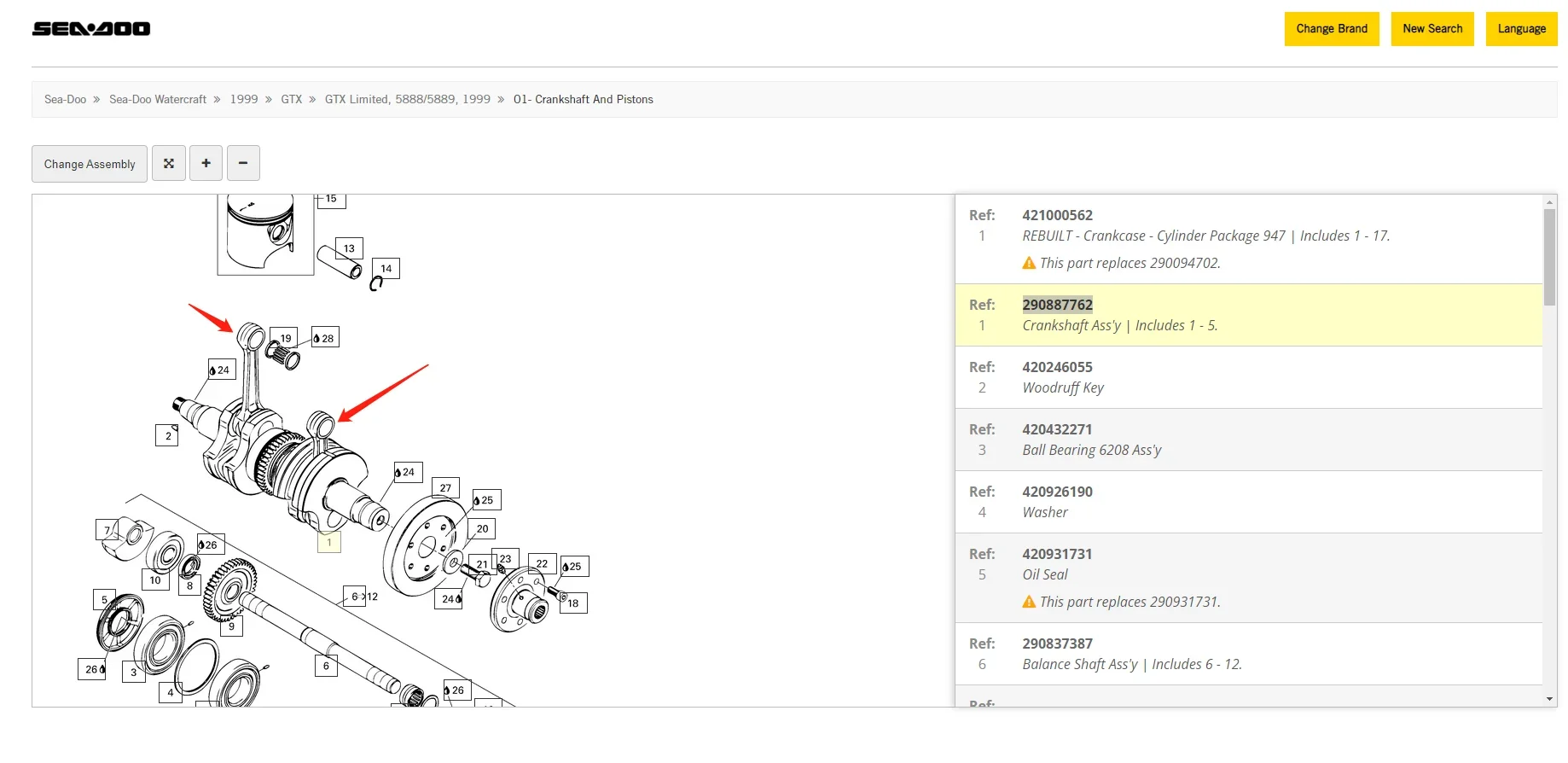The image size is (1568, 763).
Task: Select part number 421000562
Action: click(1057, 215)
